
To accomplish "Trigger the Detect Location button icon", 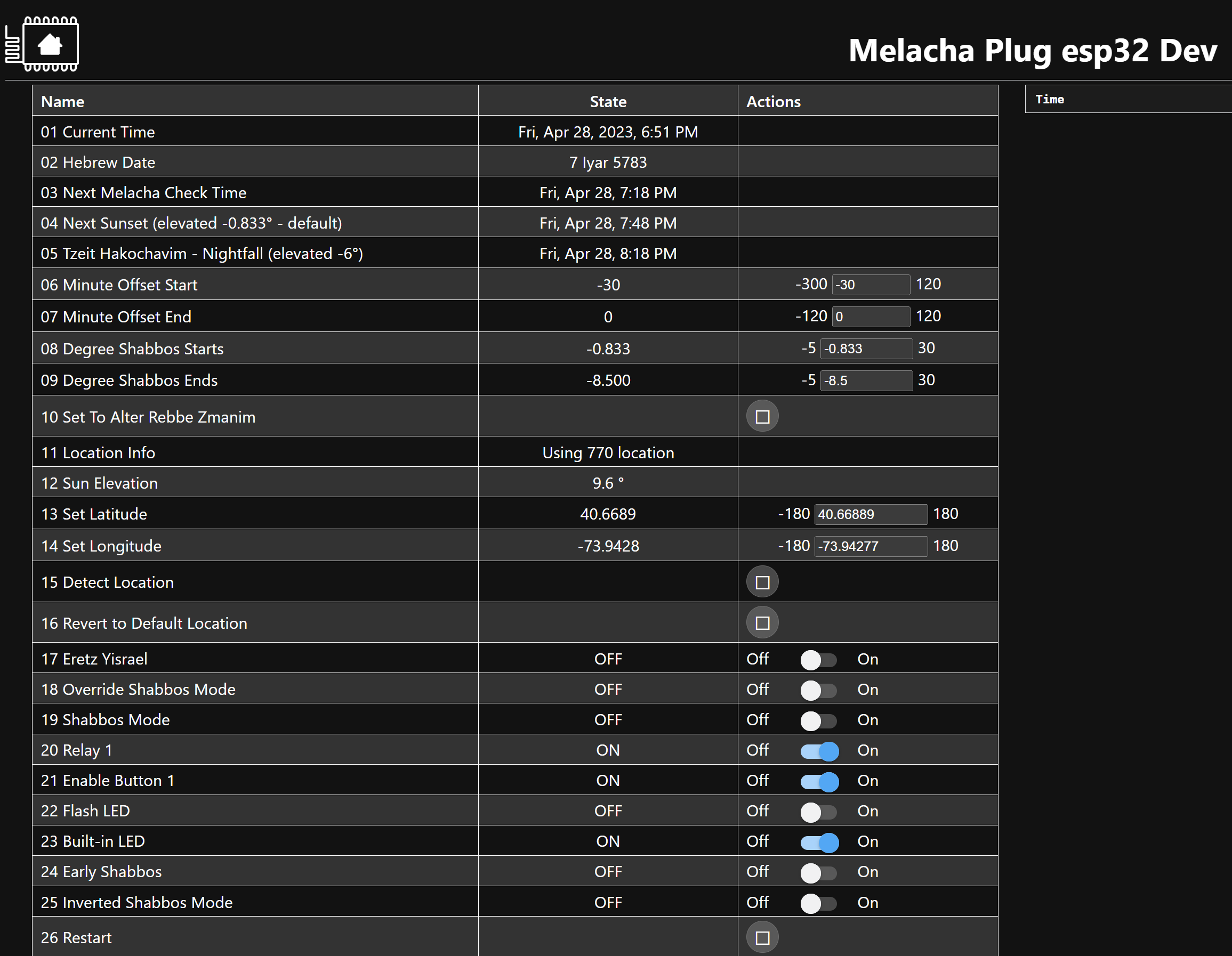I will click(762, 582).
